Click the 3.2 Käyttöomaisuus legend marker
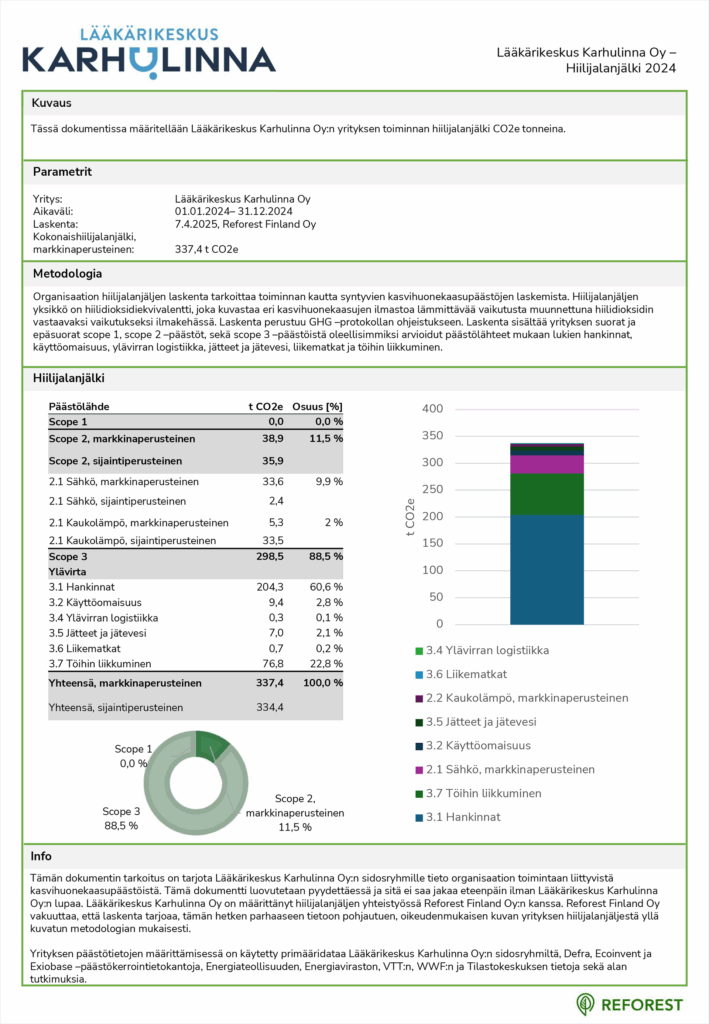The width and height of the screenshot is (709, 1024). pyautogui.click(x=417, y=746)
